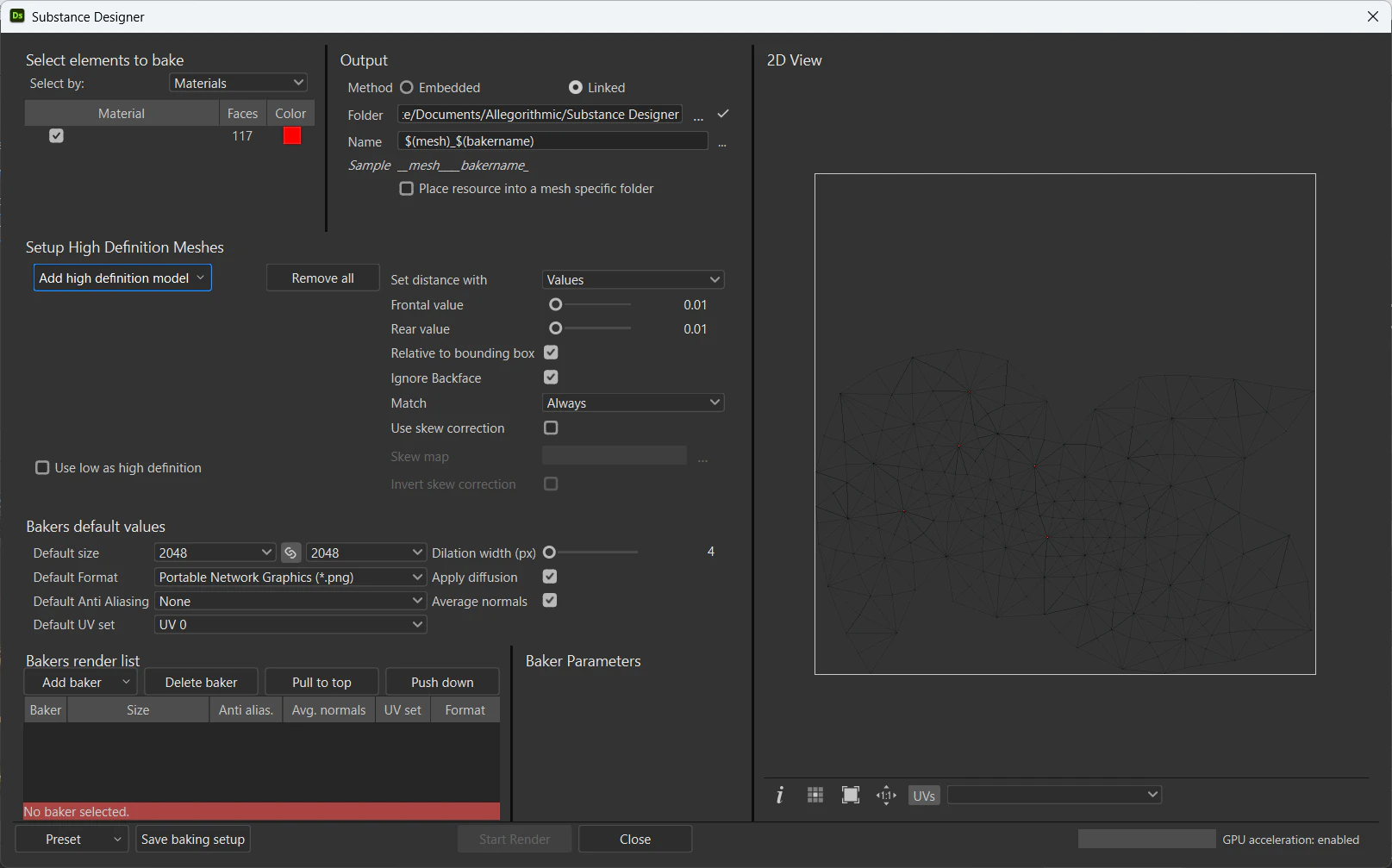
Task: Open the Set distance with Values dropdown
Action: (x=634, y=279)
